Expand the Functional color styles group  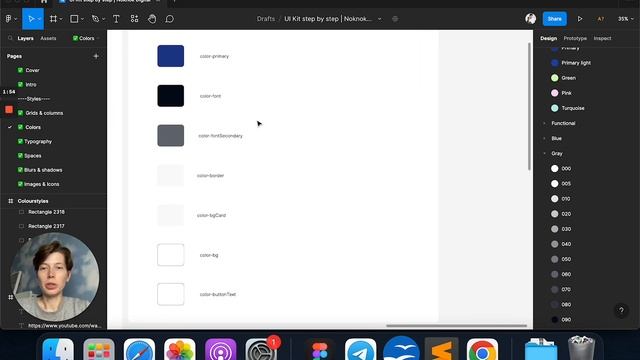544,123
